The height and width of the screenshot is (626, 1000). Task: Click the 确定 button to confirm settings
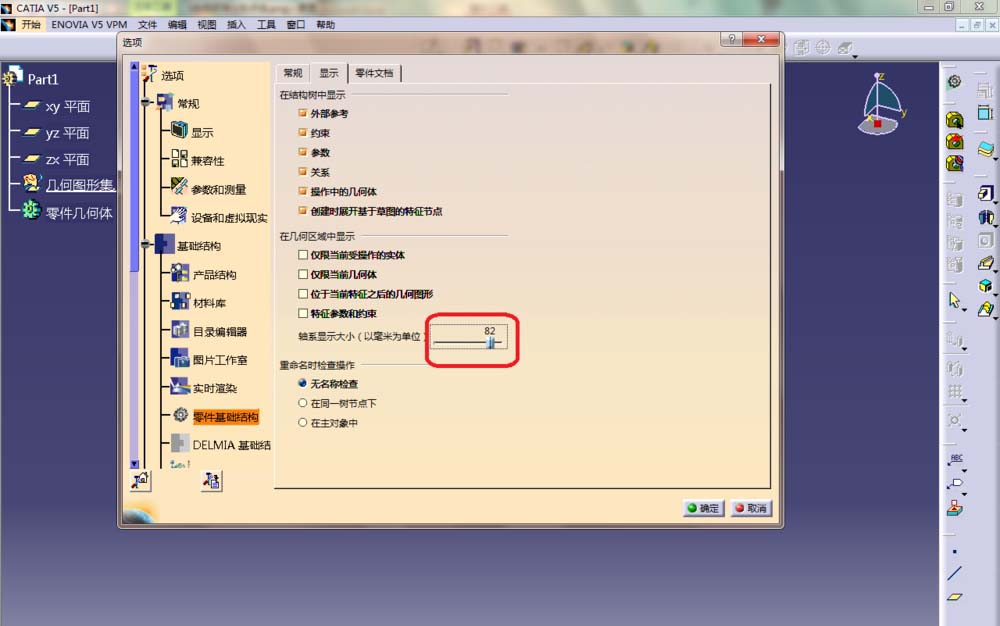coord(703,508)
